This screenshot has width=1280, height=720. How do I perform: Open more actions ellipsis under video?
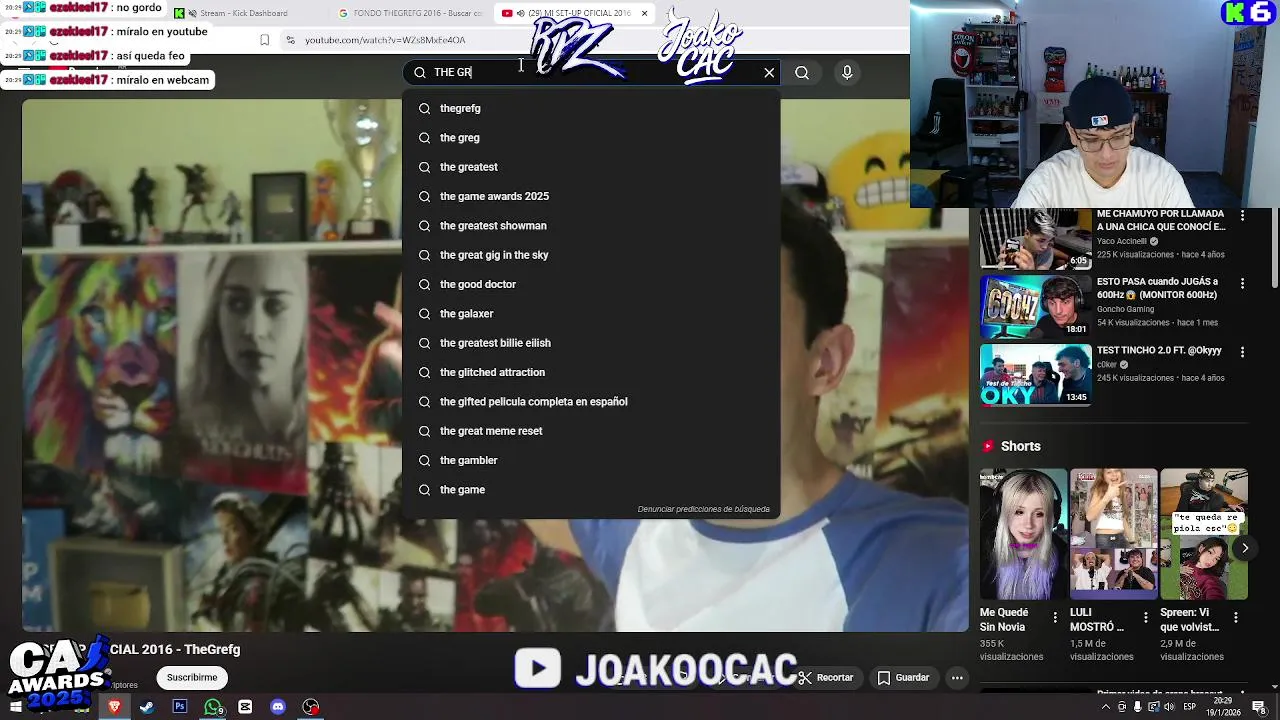click(957, 677)
